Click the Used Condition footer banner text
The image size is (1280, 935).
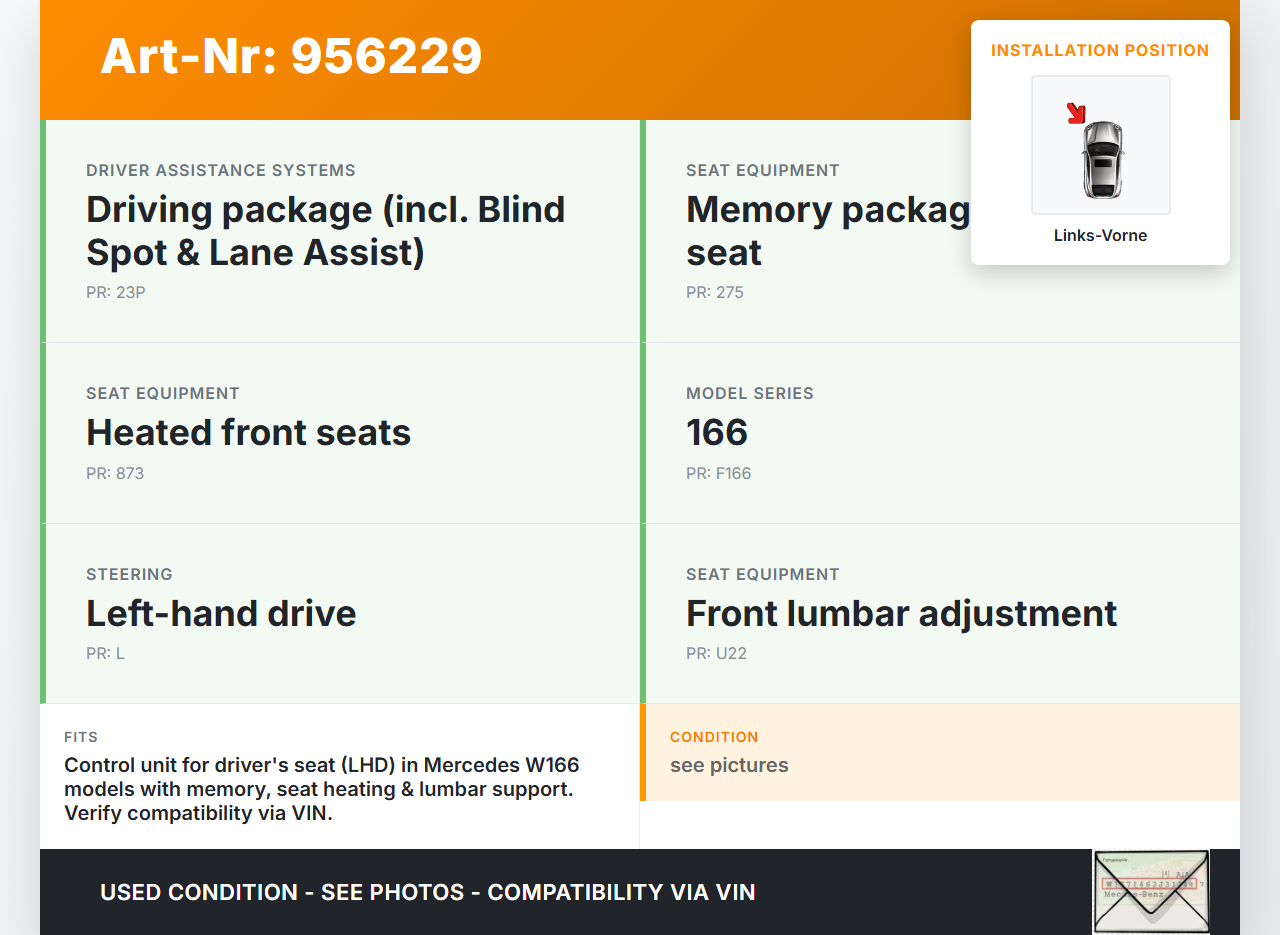click(427, 892)
